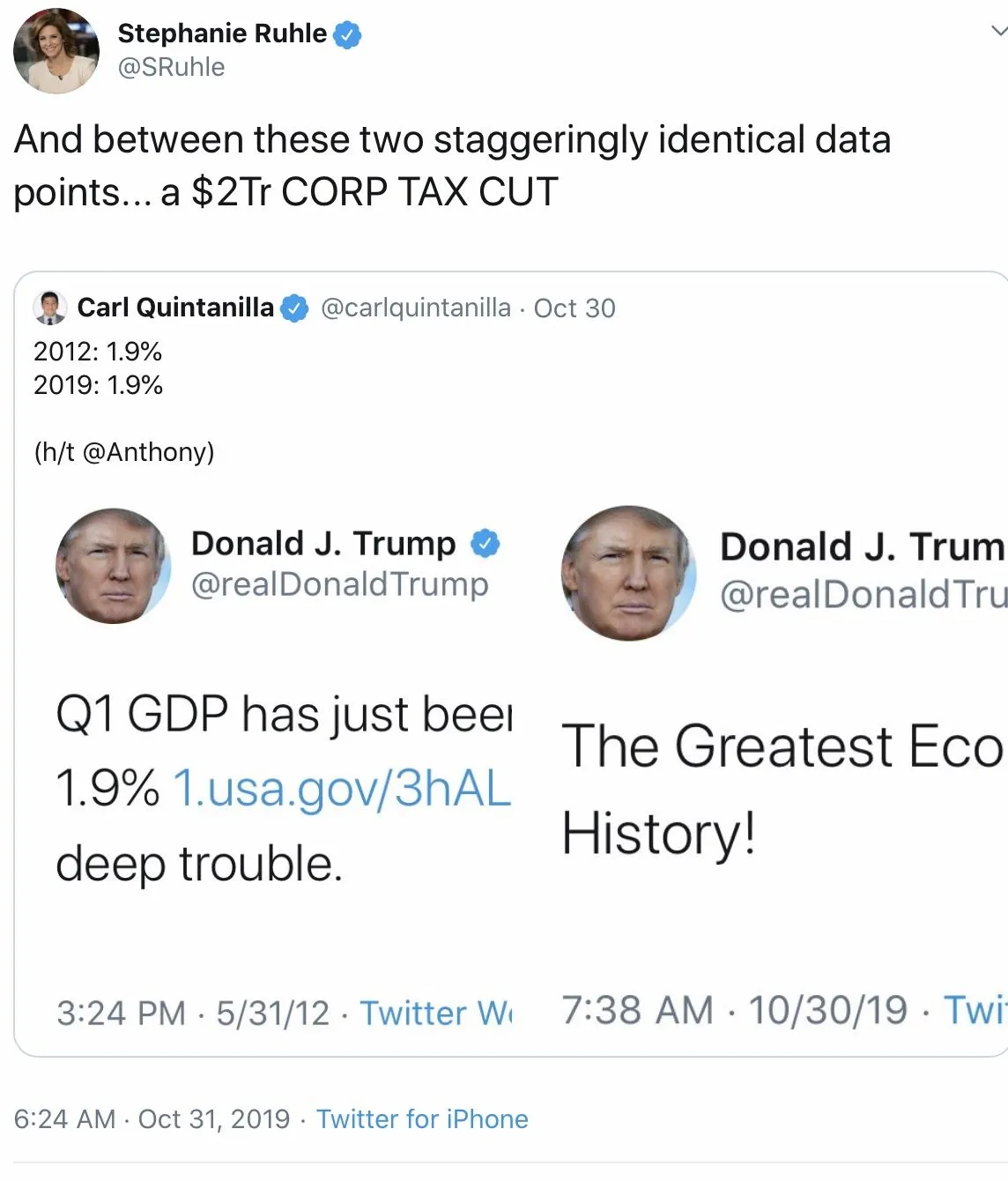Click the 6:24 AM · Oct 31, 2019 timestamp
The width and height of the screenshot is (1008, 1181).
pyautogui.click(x=152, y=1119)
